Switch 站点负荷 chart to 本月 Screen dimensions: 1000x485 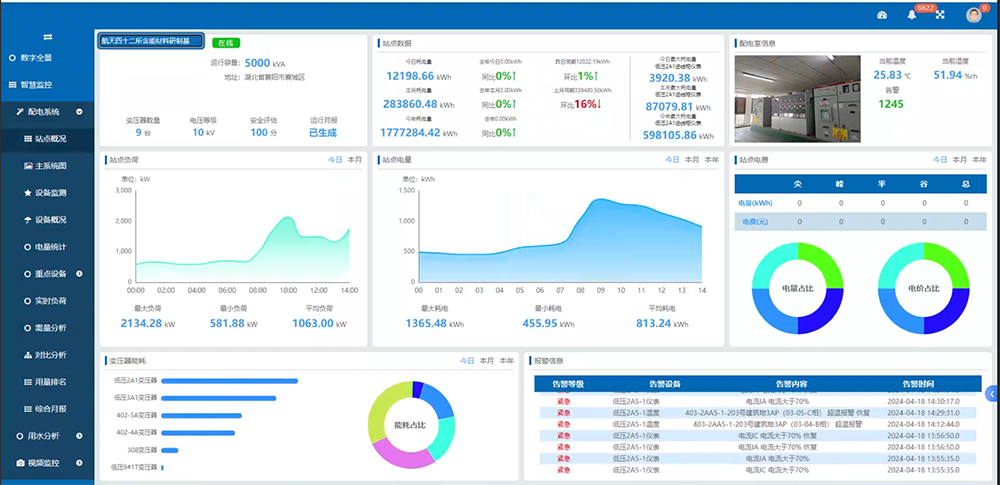pos(355,159)
